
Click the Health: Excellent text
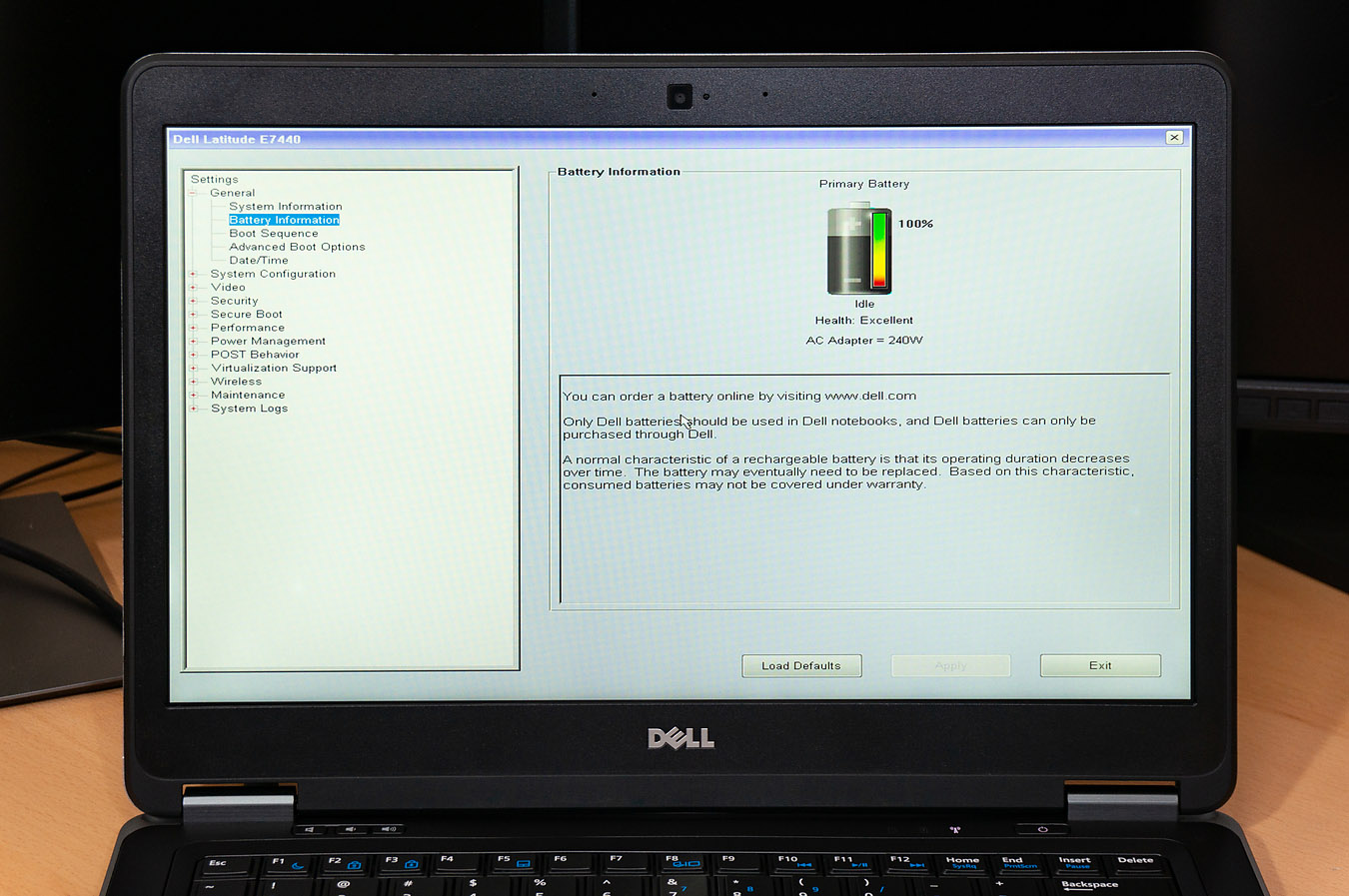click(x=864, y=321)
